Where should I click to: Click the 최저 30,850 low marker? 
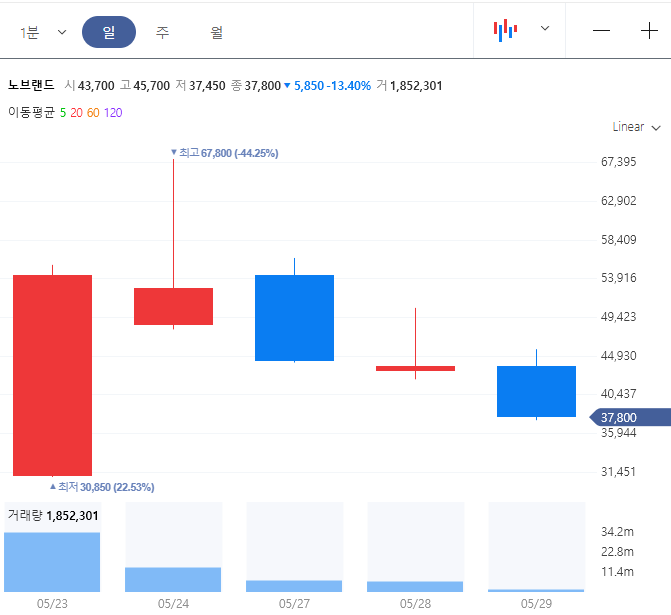pos(102,487)
